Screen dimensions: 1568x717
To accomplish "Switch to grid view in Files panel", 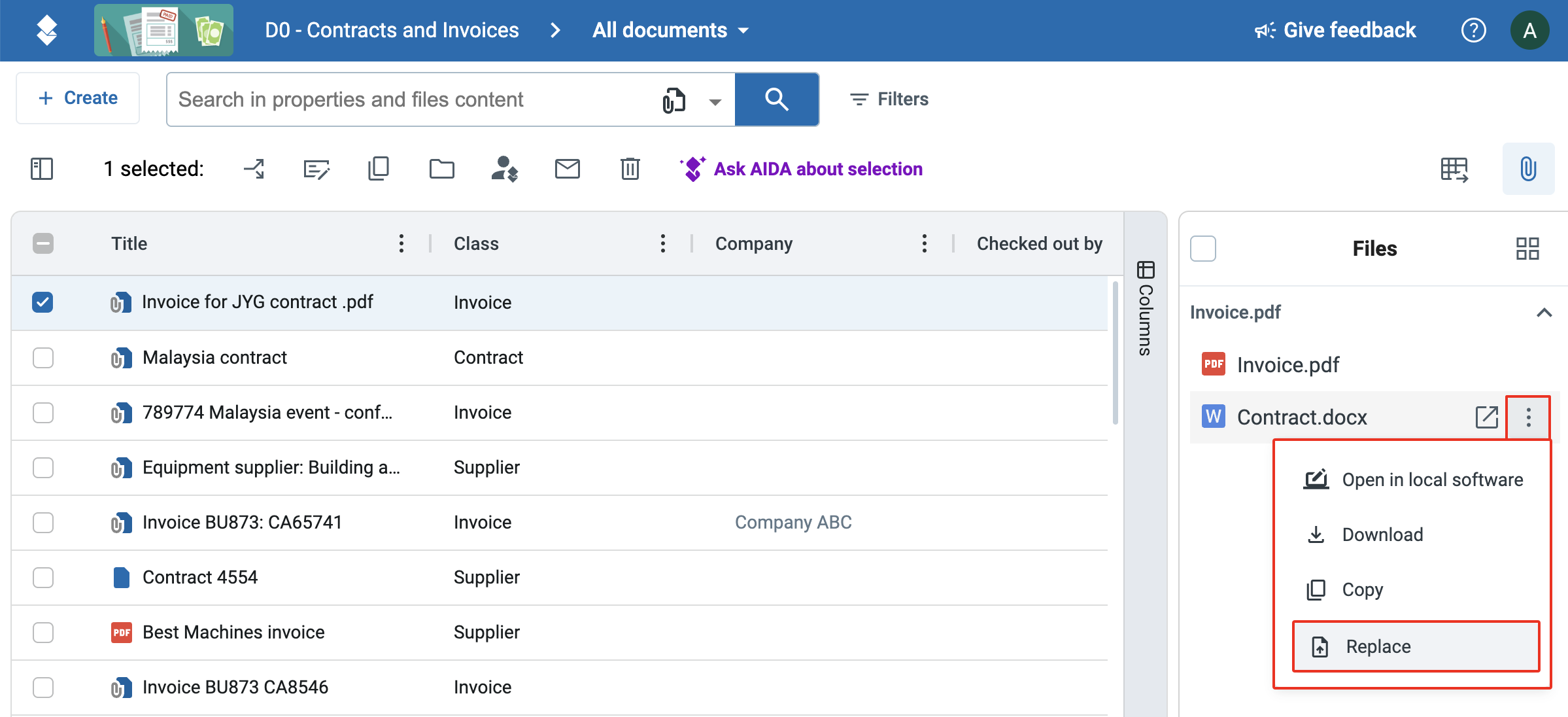I will 1527,249.
